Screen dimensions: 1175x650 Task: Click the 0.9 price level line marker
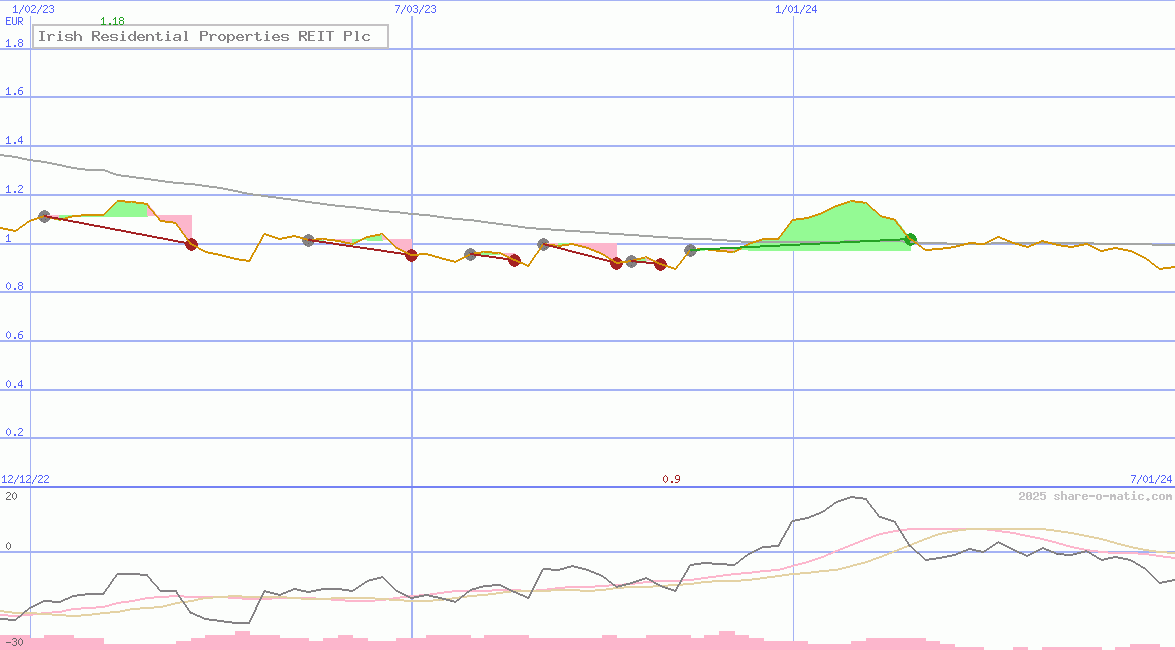[670, 479]
